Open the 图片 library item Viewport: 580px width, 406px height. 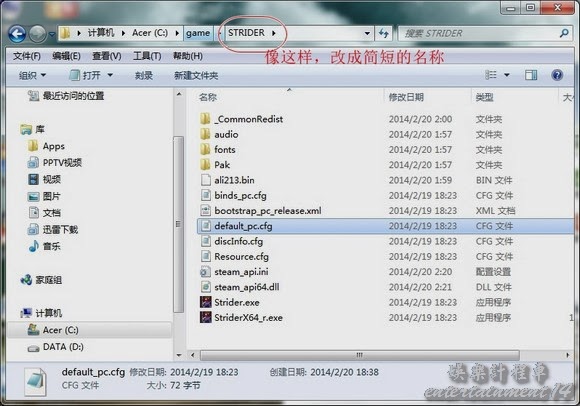(x=44, y=196)
